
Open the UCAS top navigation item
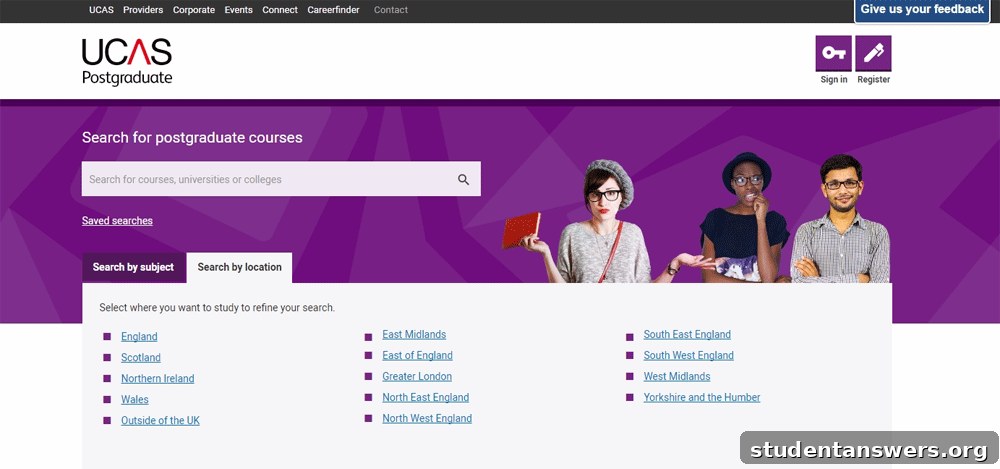101,10
